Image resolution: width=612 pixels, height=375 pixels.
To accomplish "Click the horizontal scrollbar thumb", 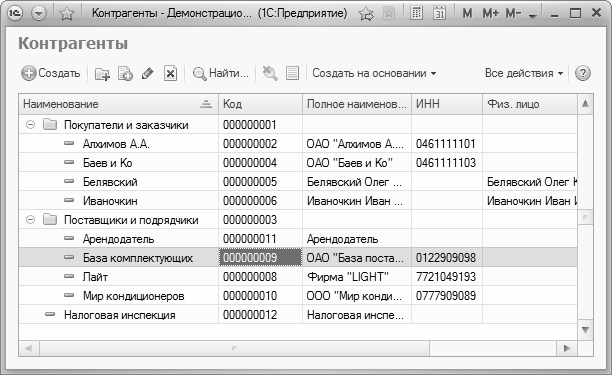I will pyautogui.click(x=234, y=348).
